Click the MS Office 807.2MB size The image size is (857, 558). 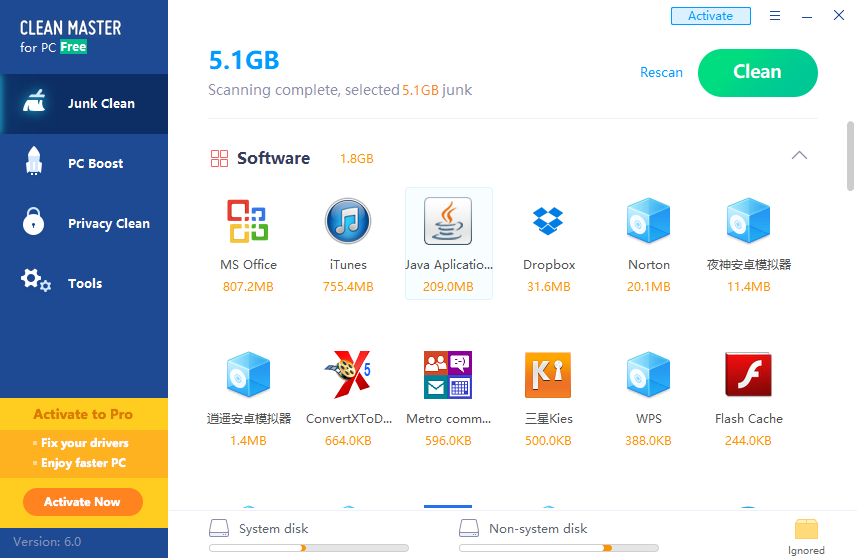248,287
